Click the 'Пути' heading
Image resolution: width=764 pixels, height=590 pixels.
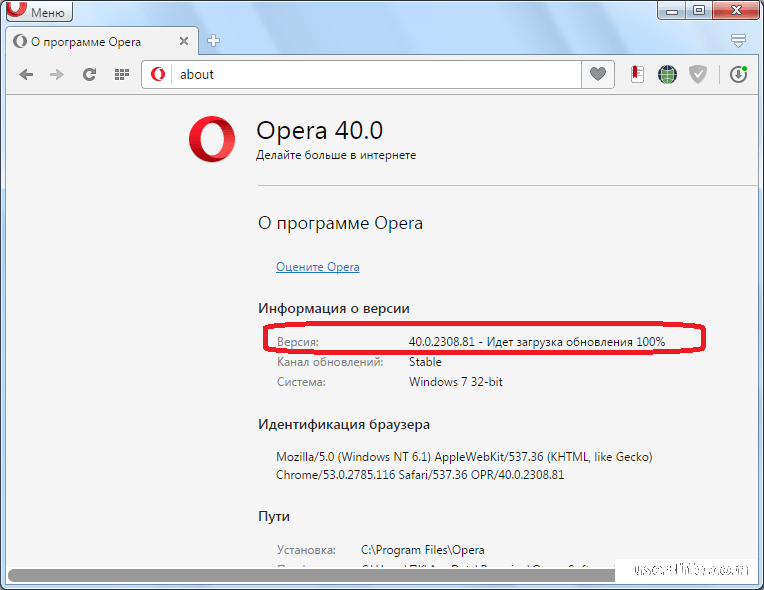(x=274, y=516)
